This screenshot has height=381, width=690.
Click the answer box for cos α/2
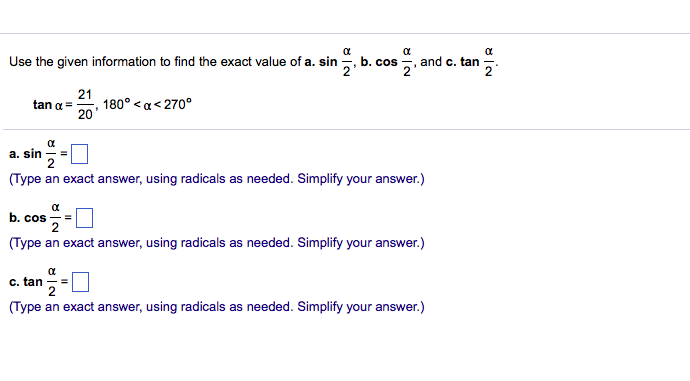click(84, 218)
